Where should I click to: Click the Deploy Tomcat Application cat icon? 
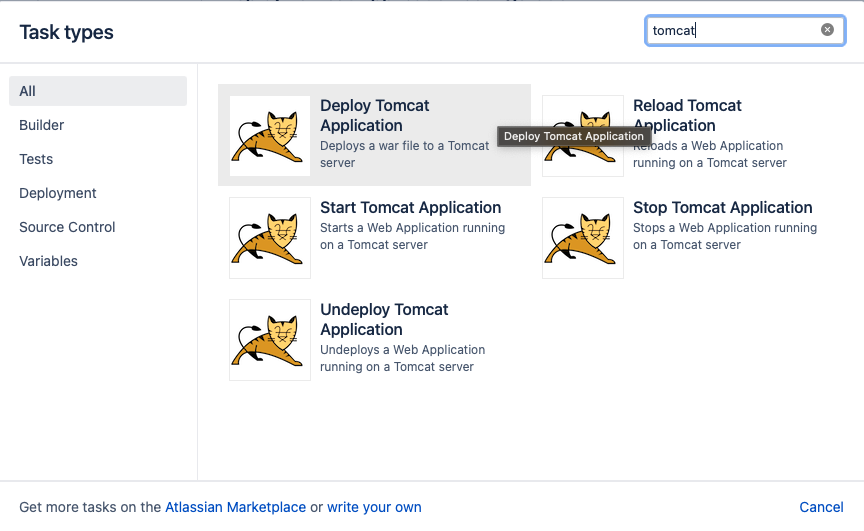[270, 136]
